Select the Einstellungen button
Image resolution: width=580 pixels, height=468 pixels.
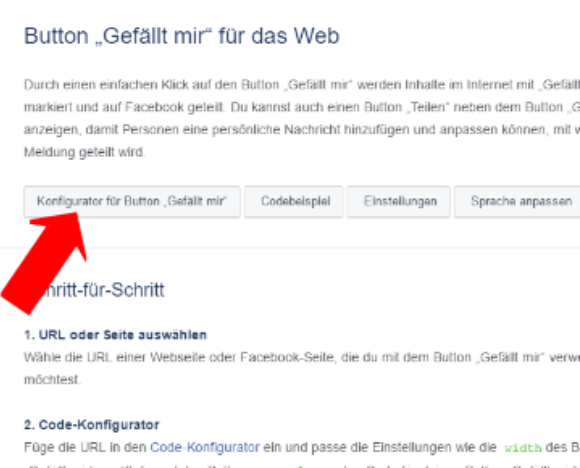coord(398,202)
